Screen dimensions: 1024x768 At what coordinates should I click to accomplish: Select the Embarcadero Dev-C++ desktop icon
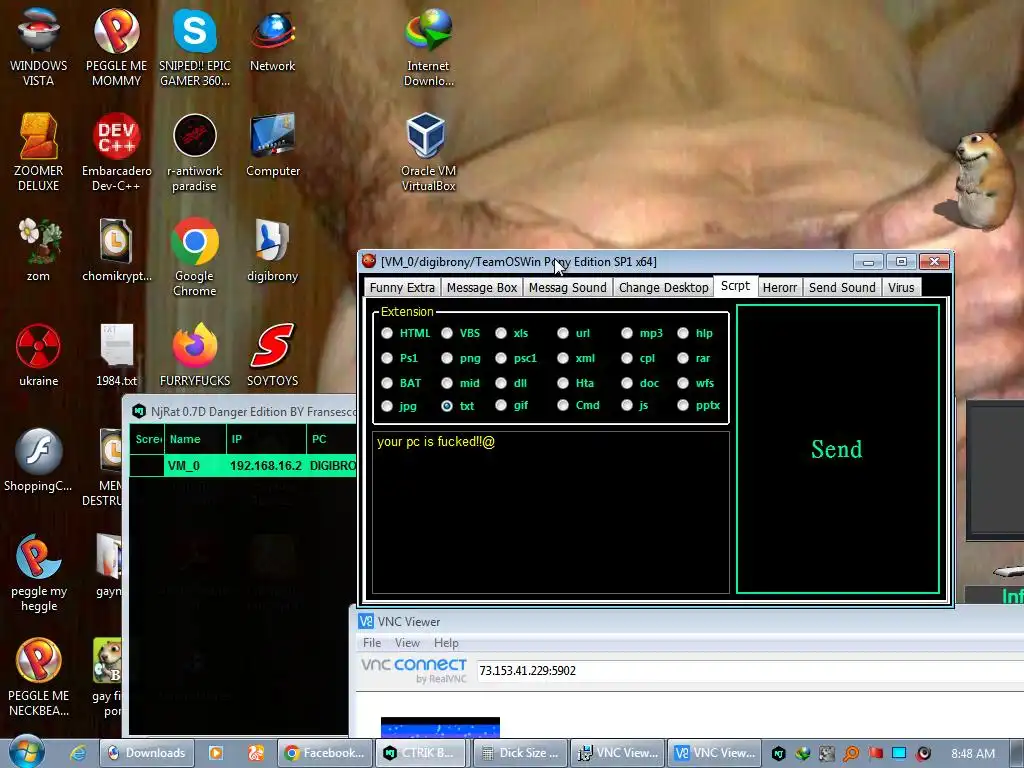(x=116, y=152)
